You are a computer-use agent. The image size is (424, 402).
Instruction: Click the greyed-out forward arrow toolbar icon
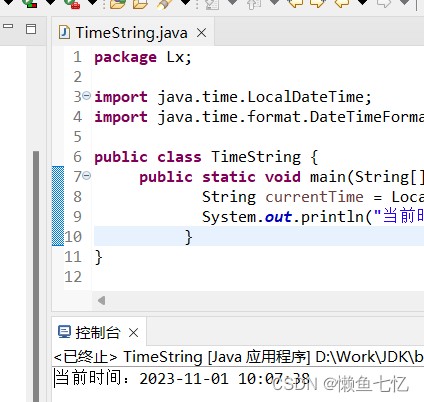coord(383,3)
